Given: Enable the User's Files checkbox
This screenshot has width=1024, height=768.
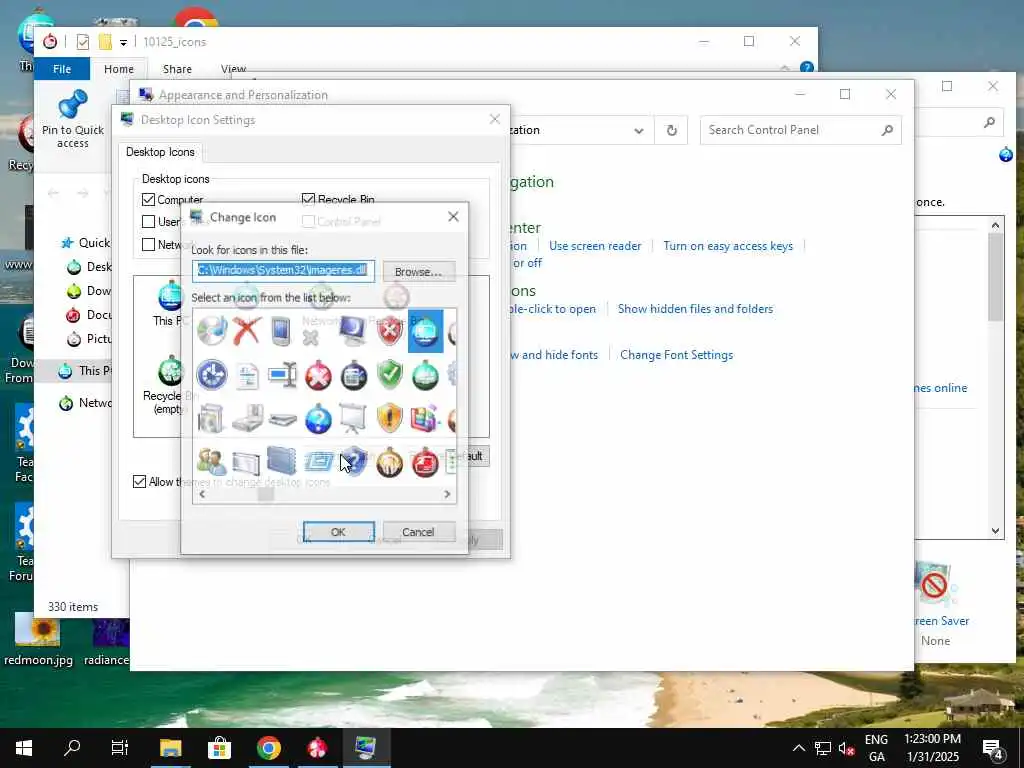Looking at the screenshot, I should (148, 222).
